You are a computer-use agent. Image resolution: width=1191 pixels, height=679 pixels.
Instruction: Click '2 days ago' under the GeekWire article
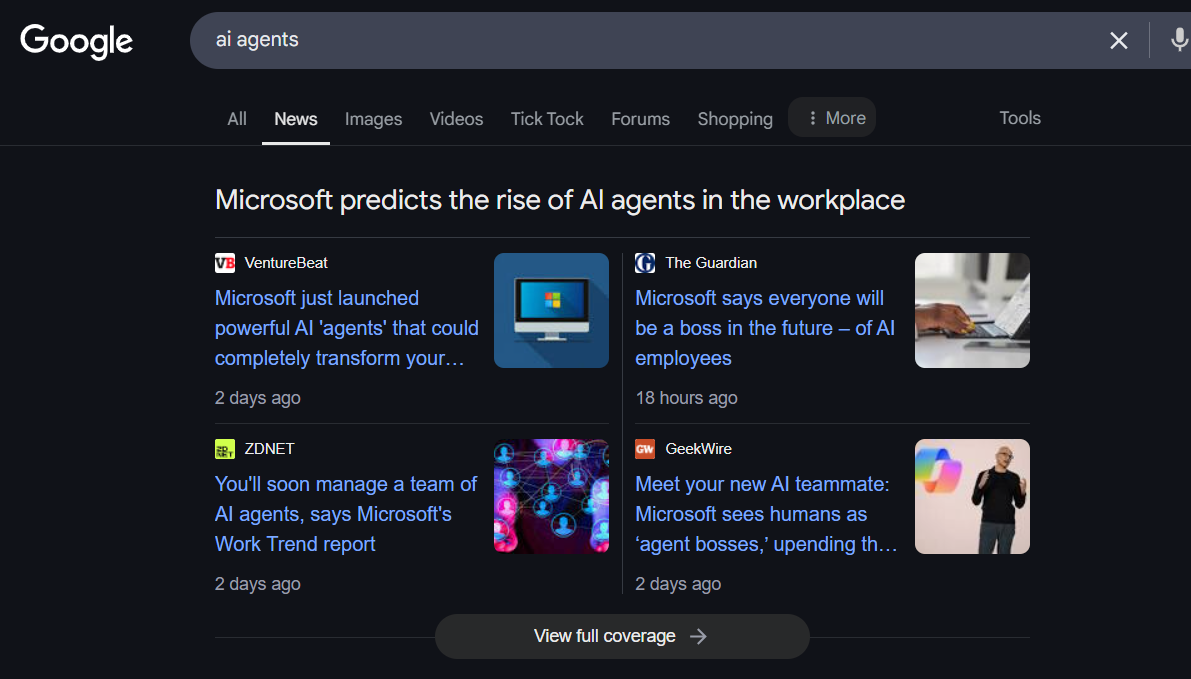click(678, 584)
